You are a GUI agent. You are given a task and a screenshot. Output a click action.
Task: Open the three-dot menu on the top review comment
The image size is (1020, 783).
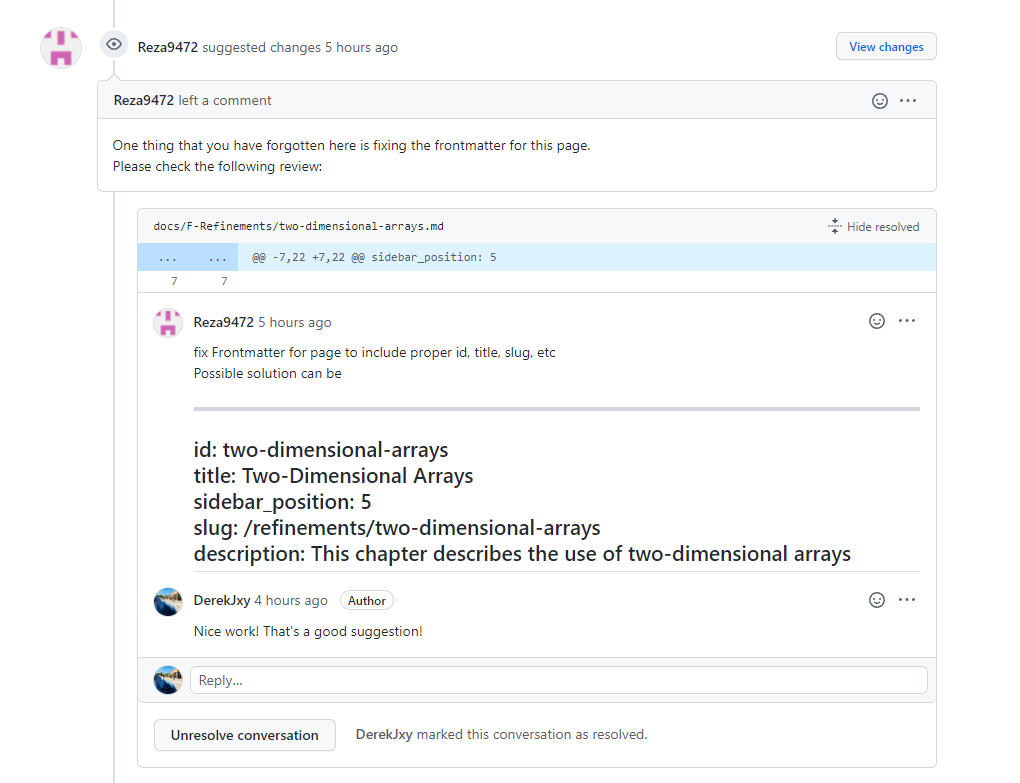pyautogui.click(x=908, y=100)
